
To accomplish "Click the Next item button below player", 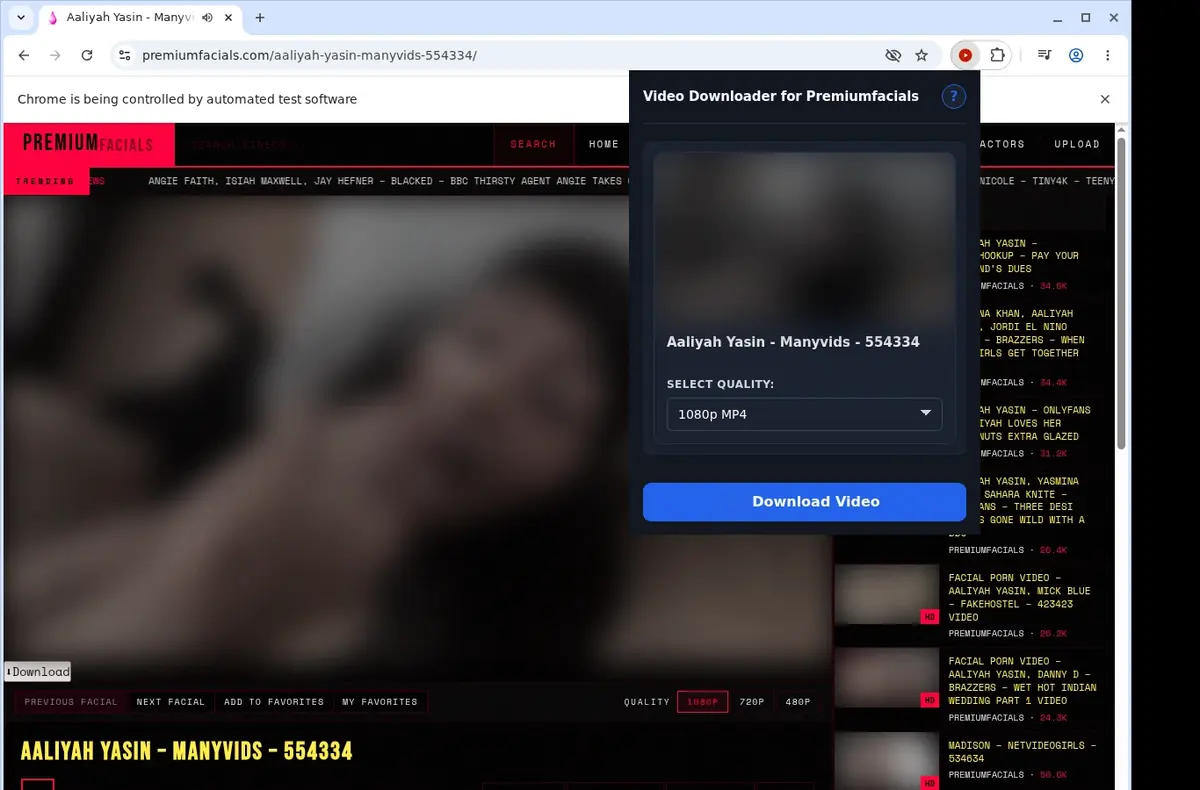I will (x=171, y=702).
